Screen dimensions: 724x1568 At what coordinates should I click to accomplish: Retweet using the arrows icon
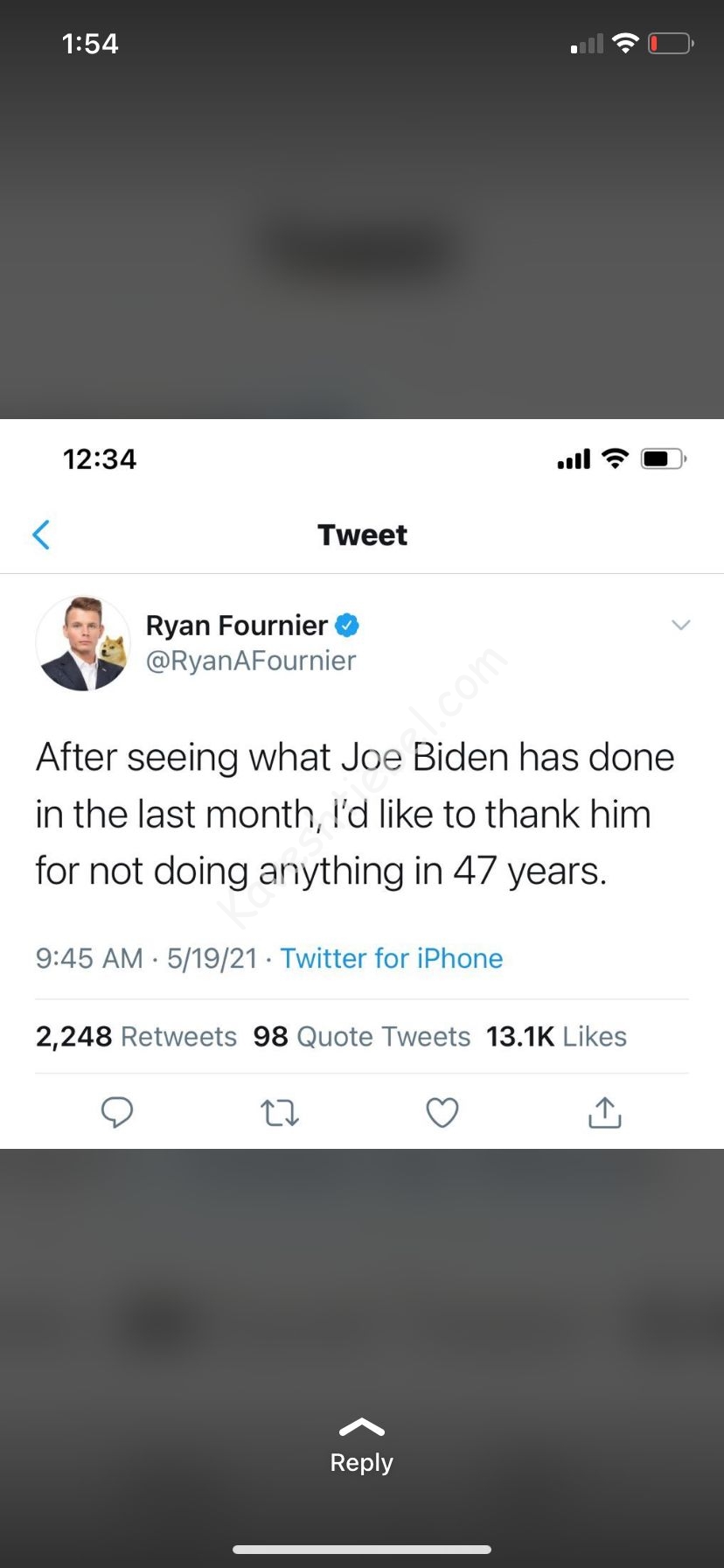280,1112
